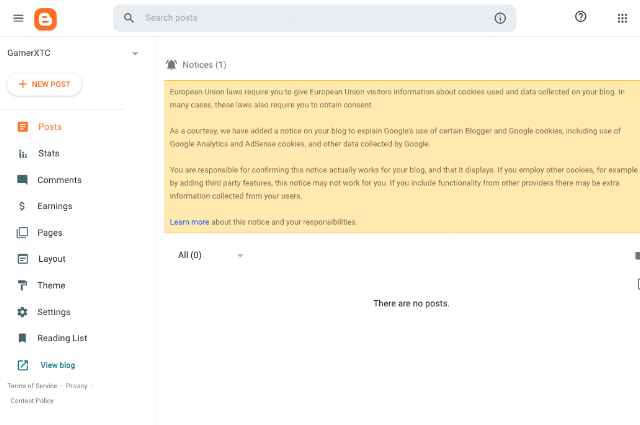Open the hamburger main menu

click(x=18, y=18)
